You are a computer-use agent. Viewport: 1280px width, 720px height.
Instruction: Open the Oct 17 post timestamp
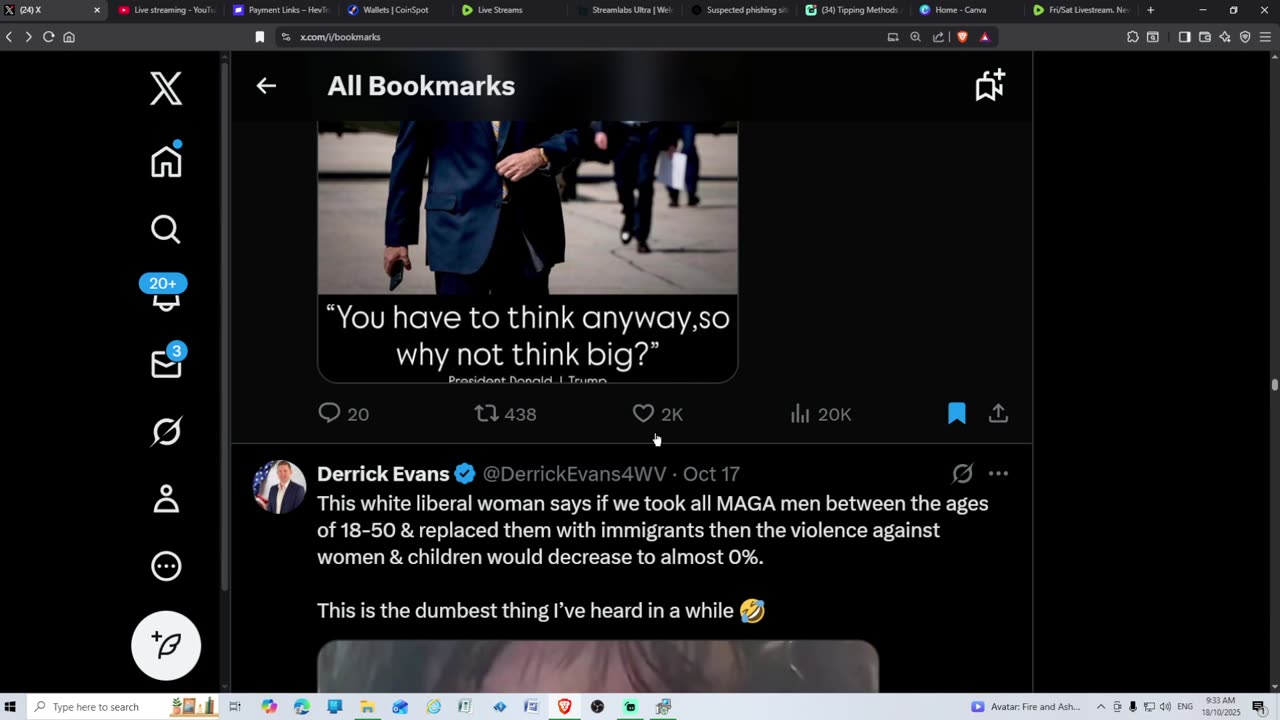[711, 474]
